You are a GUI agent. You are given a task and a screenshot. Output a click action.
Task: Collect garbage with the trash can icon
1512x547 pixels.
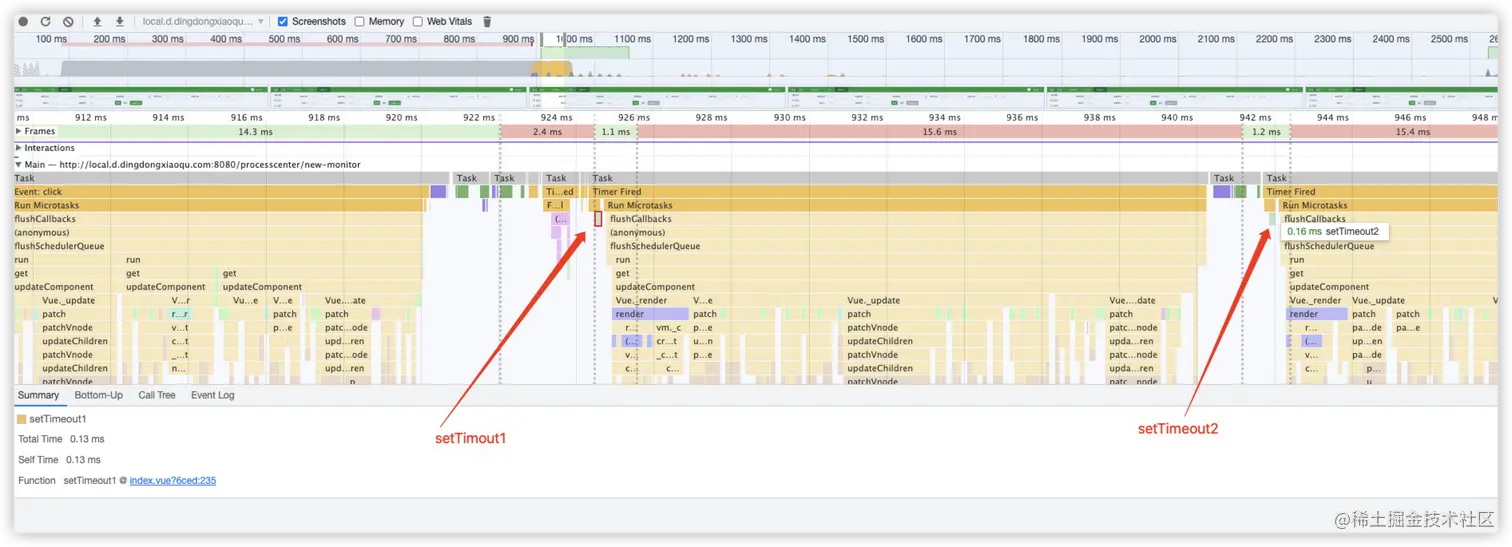pos(487,21)
